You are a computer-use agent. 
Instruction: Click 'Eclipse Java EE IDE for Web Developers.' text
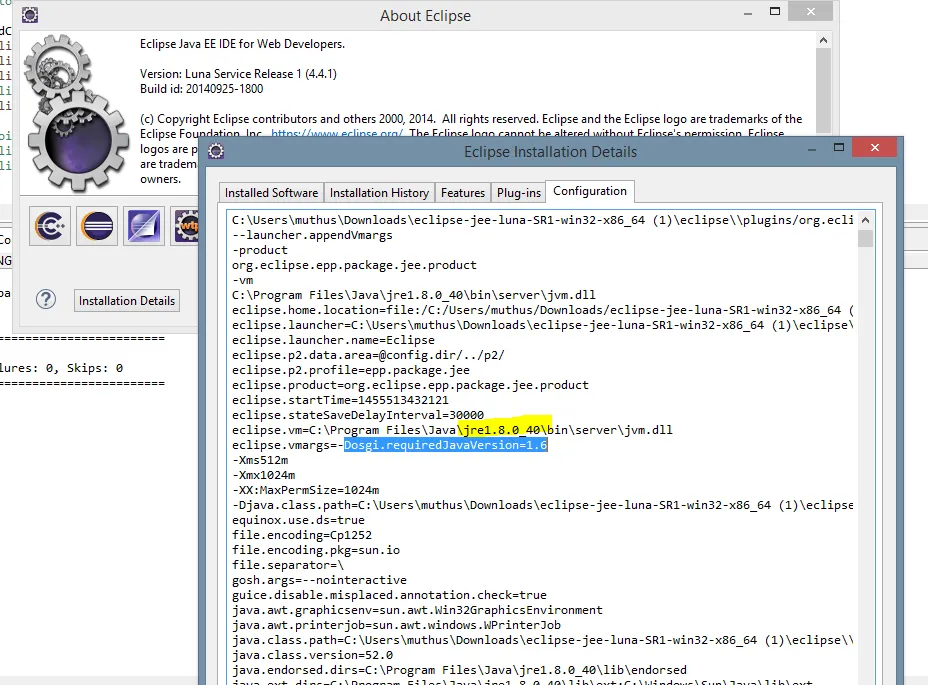242,44
